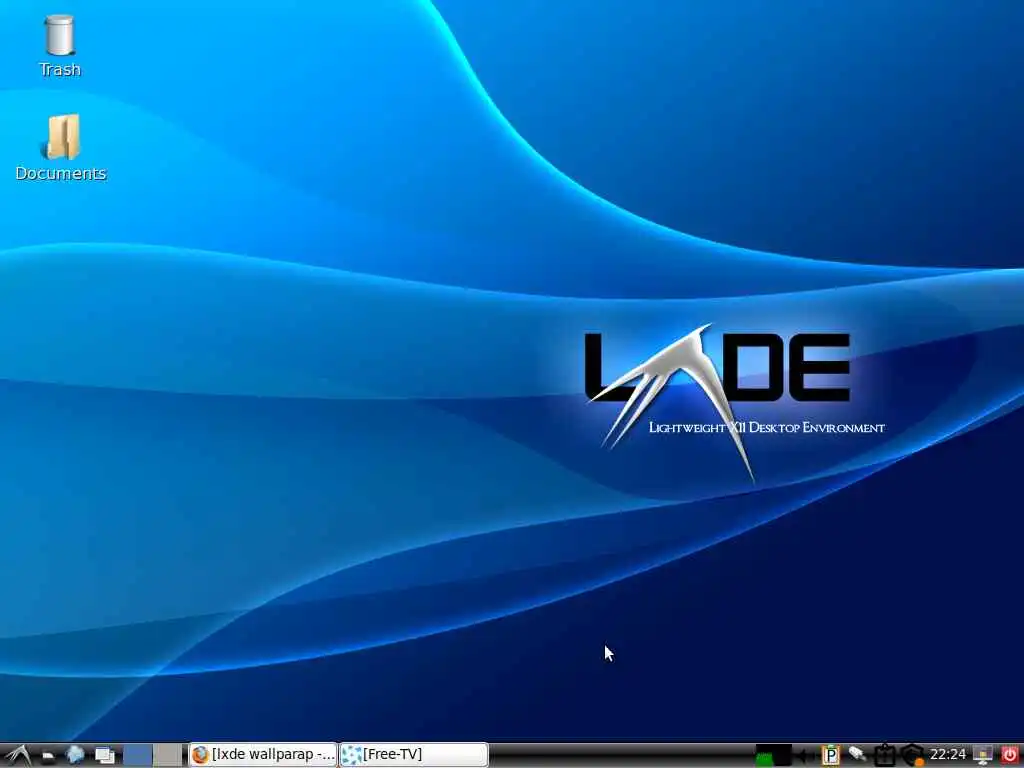
Task: Open the display monitor tray icon
Action: pyautogui.click(x=983, y=756)
